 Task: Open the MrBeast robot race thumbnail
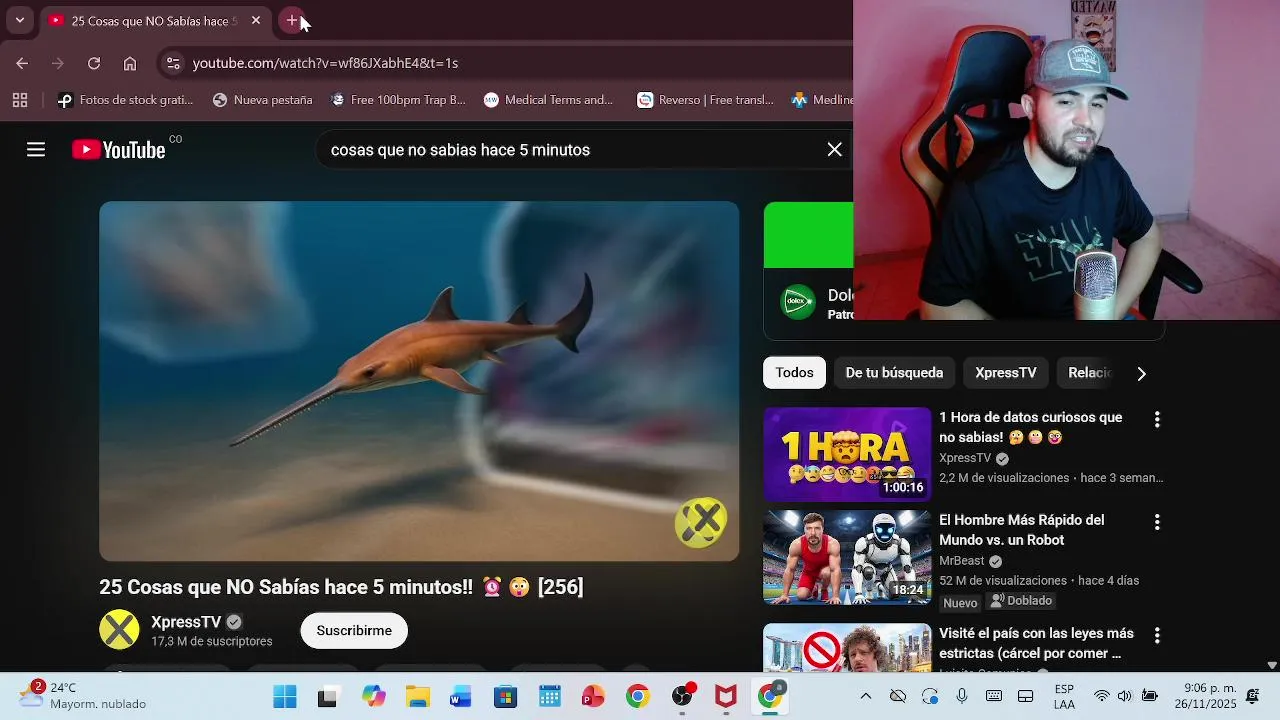click(847, 557)
